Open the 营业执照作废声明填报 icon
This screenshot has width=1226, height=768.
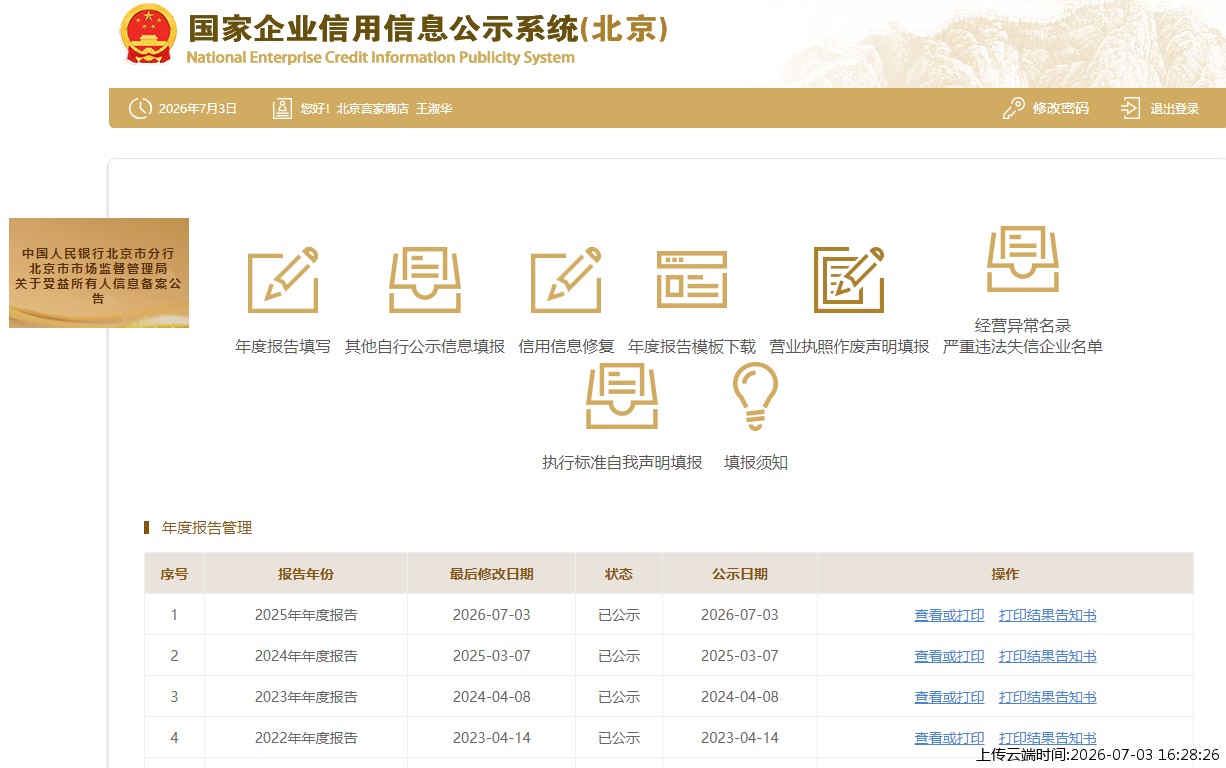[x=849, y=279]
